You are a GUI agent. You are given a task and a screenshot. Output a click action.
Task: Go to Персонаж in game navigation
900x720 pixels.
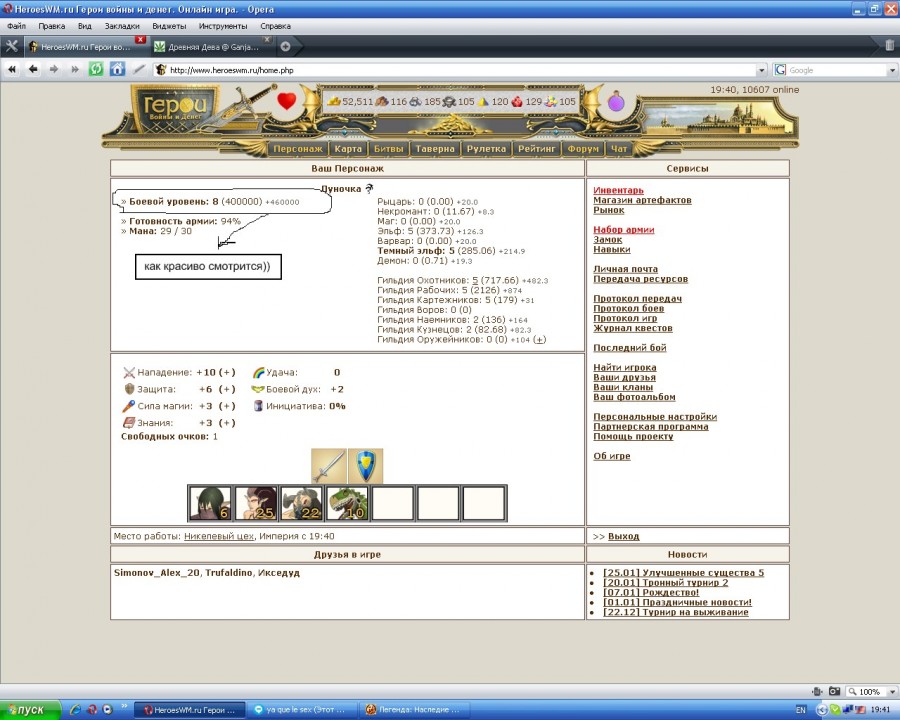point(298,149)
